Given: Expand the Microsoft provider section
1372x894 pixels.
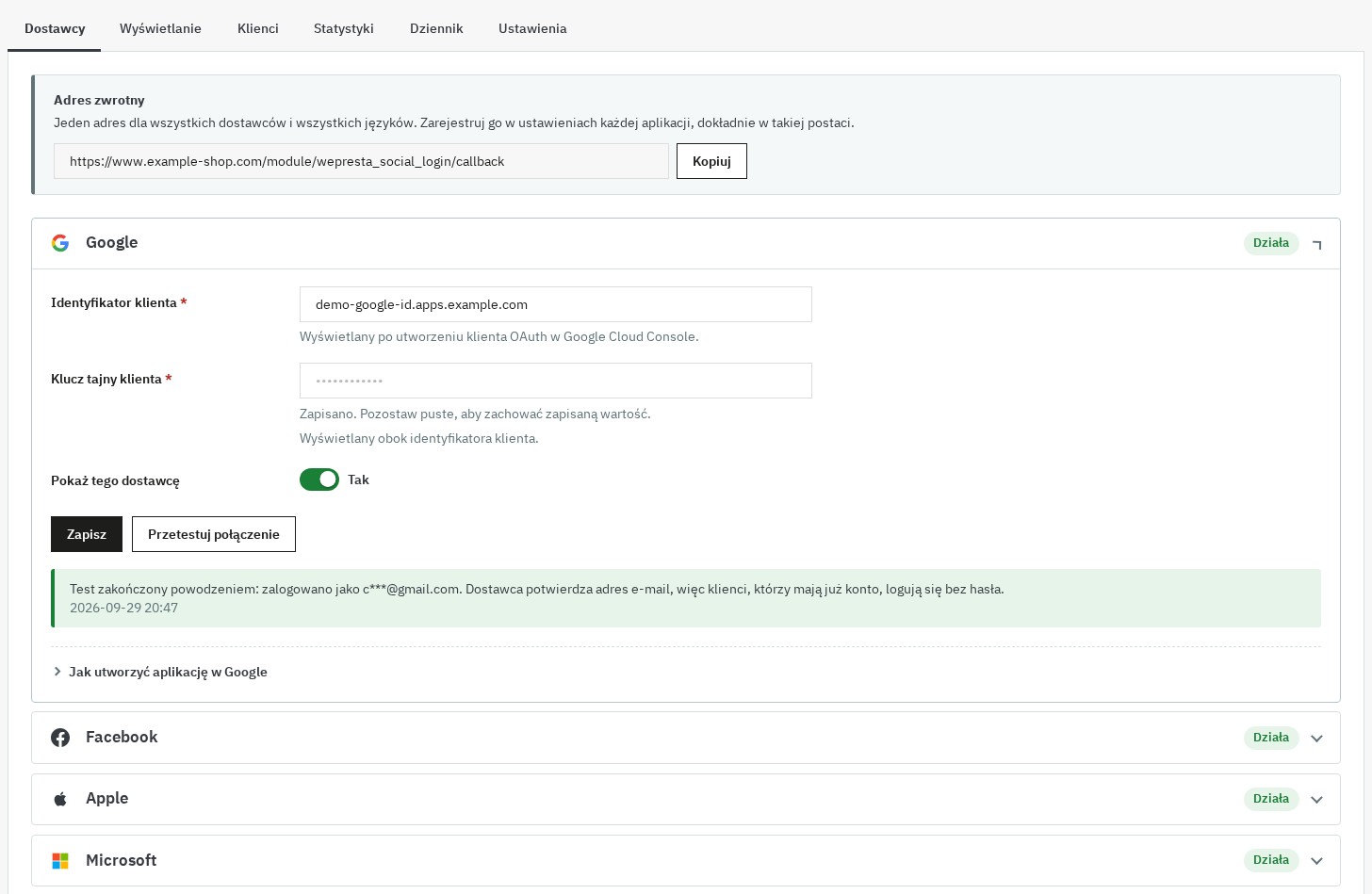Looking at the screenshot, I should [x=1317, y=861].
